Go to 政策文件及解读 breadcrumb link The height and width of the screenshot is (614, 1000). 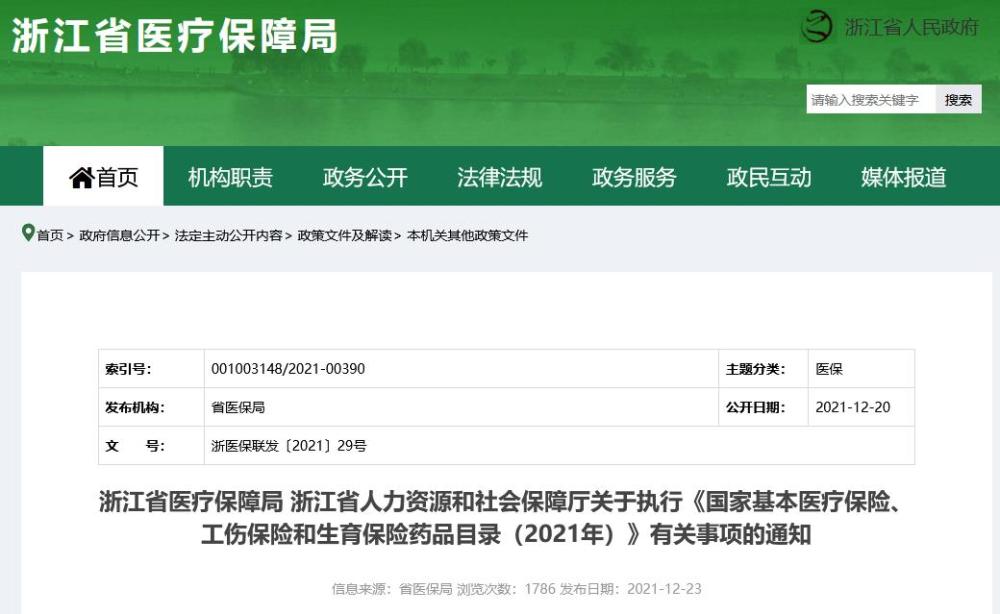pos(344,235)
